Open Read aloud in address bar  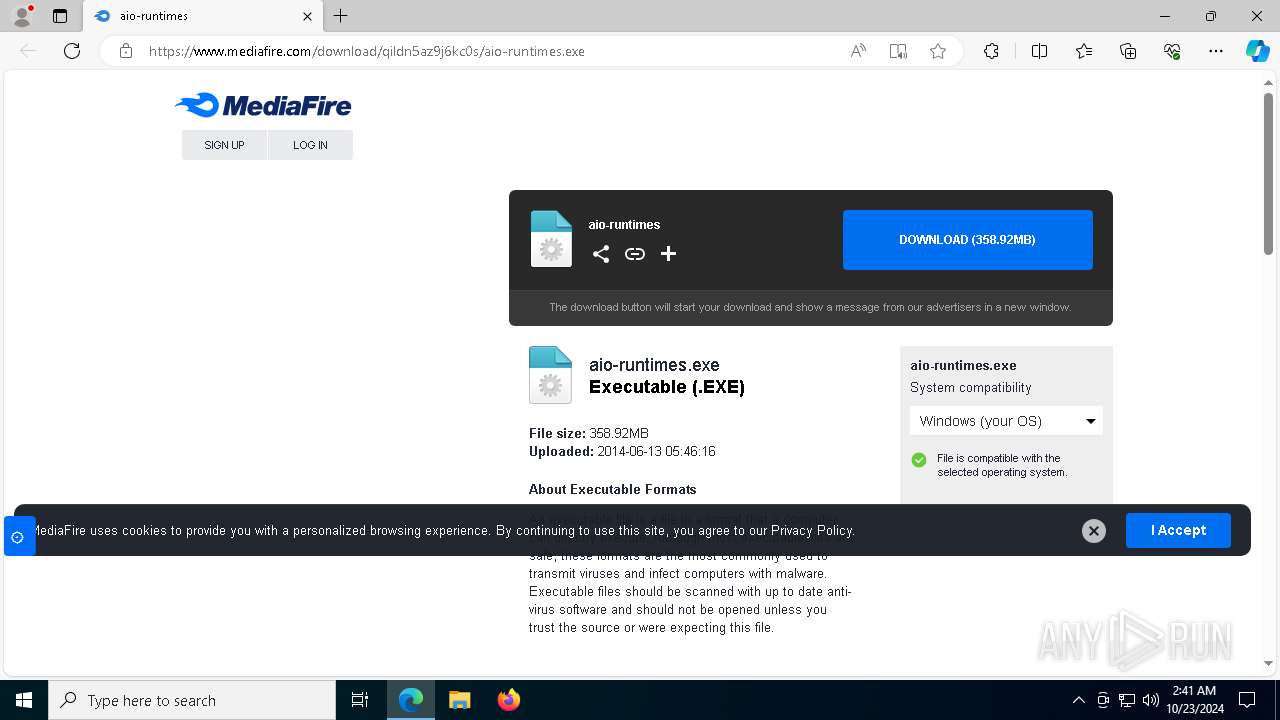(858, 51)
